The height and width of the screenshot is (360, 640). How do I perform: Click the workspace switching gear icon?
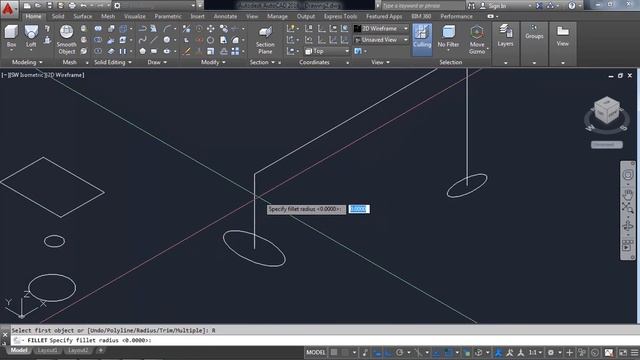tap(551, 352)
